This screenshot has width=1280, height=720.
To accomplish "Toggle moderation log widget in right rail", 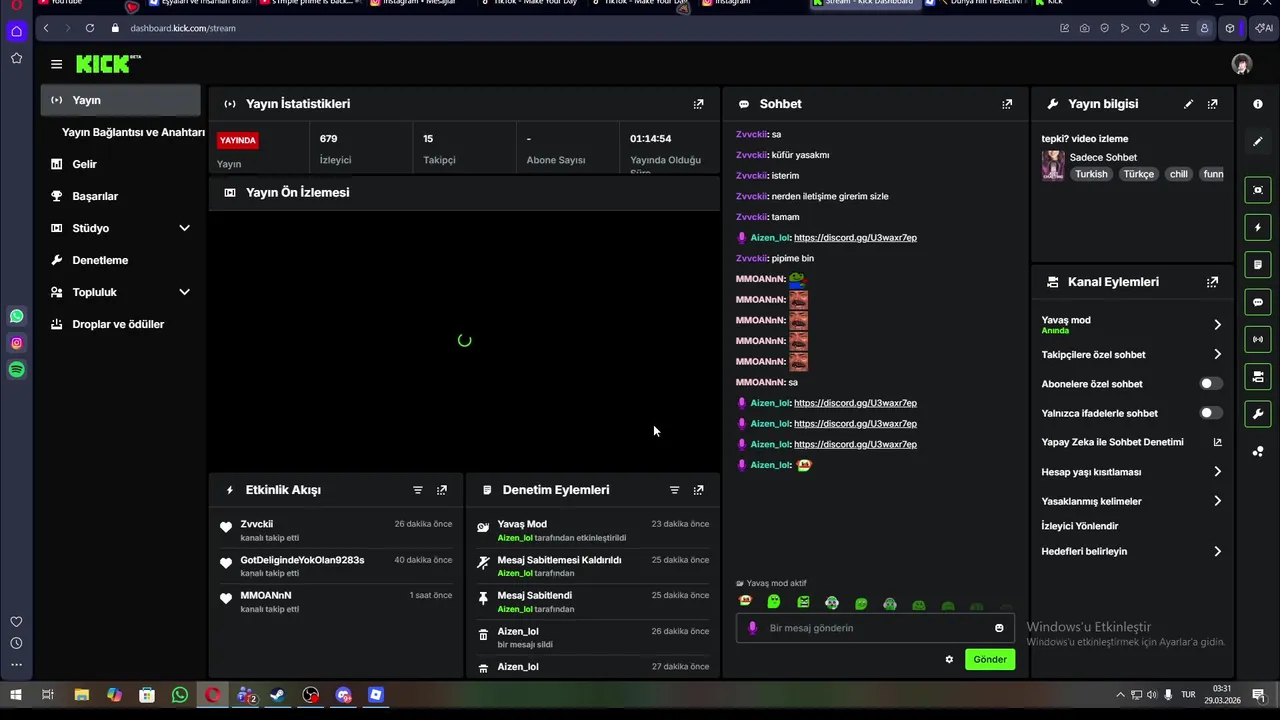I will 1258,265.
